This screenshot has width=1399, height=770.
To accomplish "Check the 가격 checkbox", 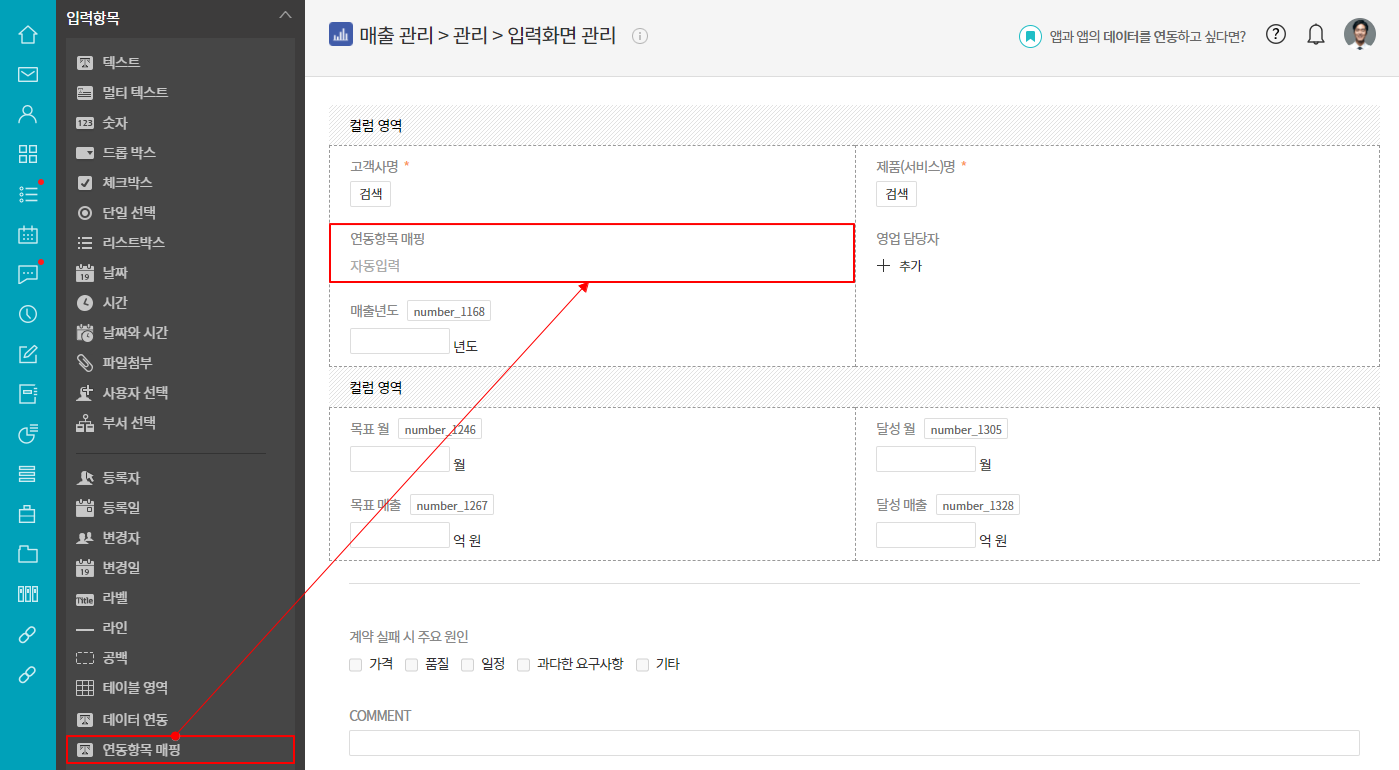I will tap(356, 664).
